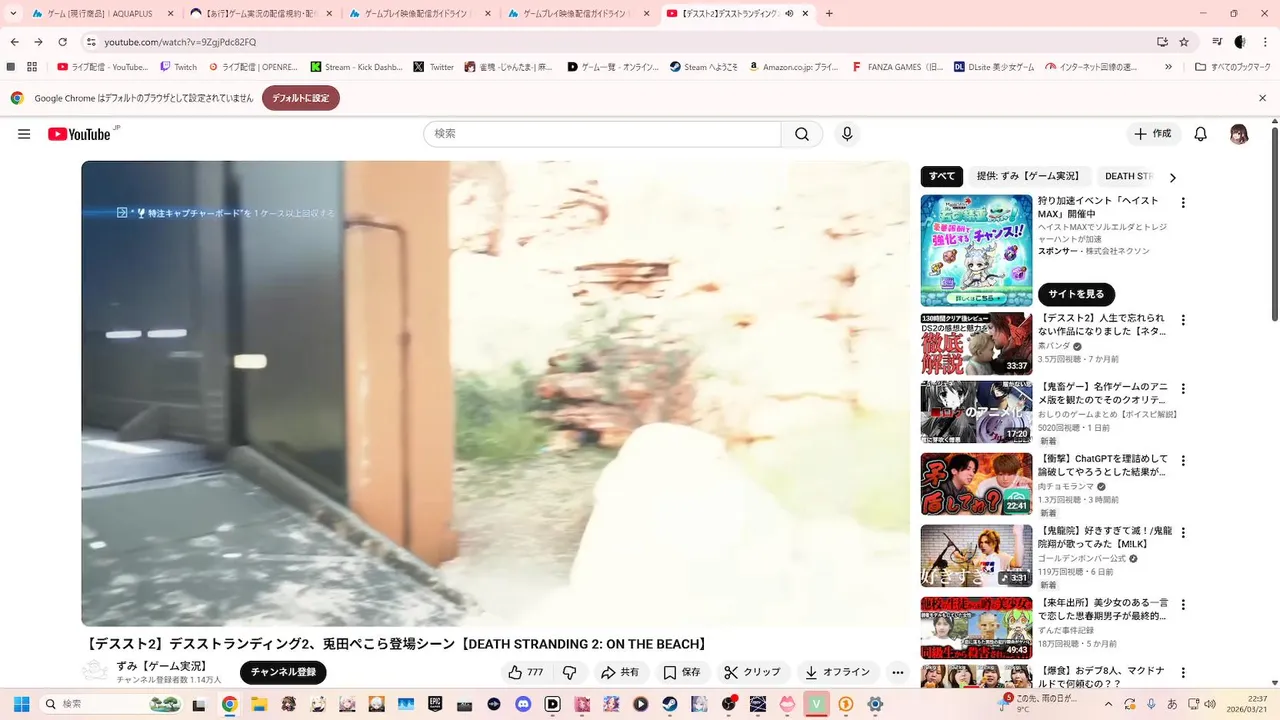Image resolution: width=1280 pixels, height=720 pixels.
Task: Open Steam from the Windows taskbar
Action: pos(669,704)
